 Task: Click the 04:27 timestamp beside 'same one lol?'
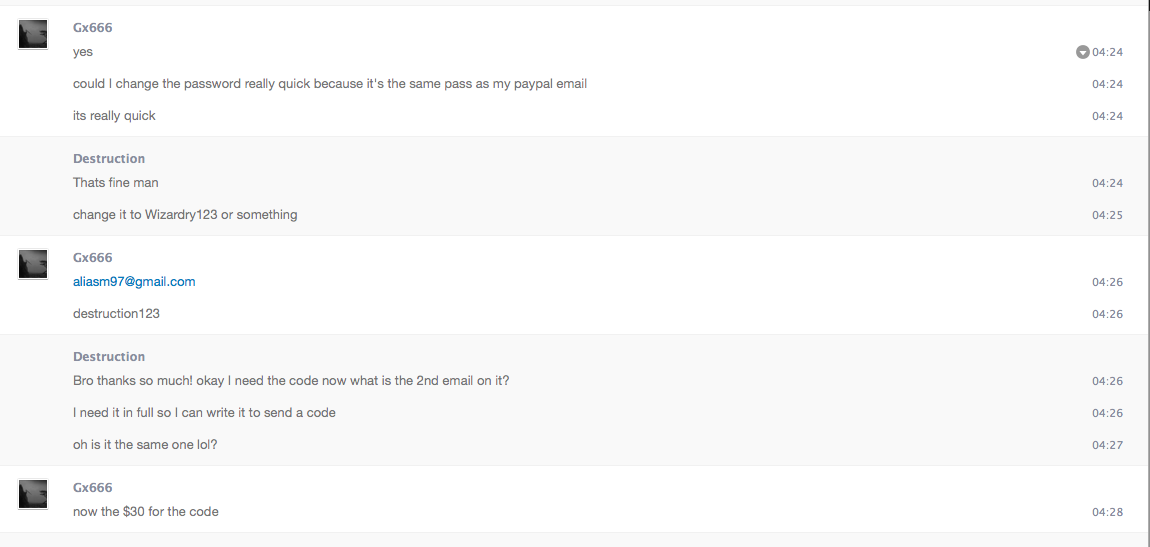pos(1107,445)
